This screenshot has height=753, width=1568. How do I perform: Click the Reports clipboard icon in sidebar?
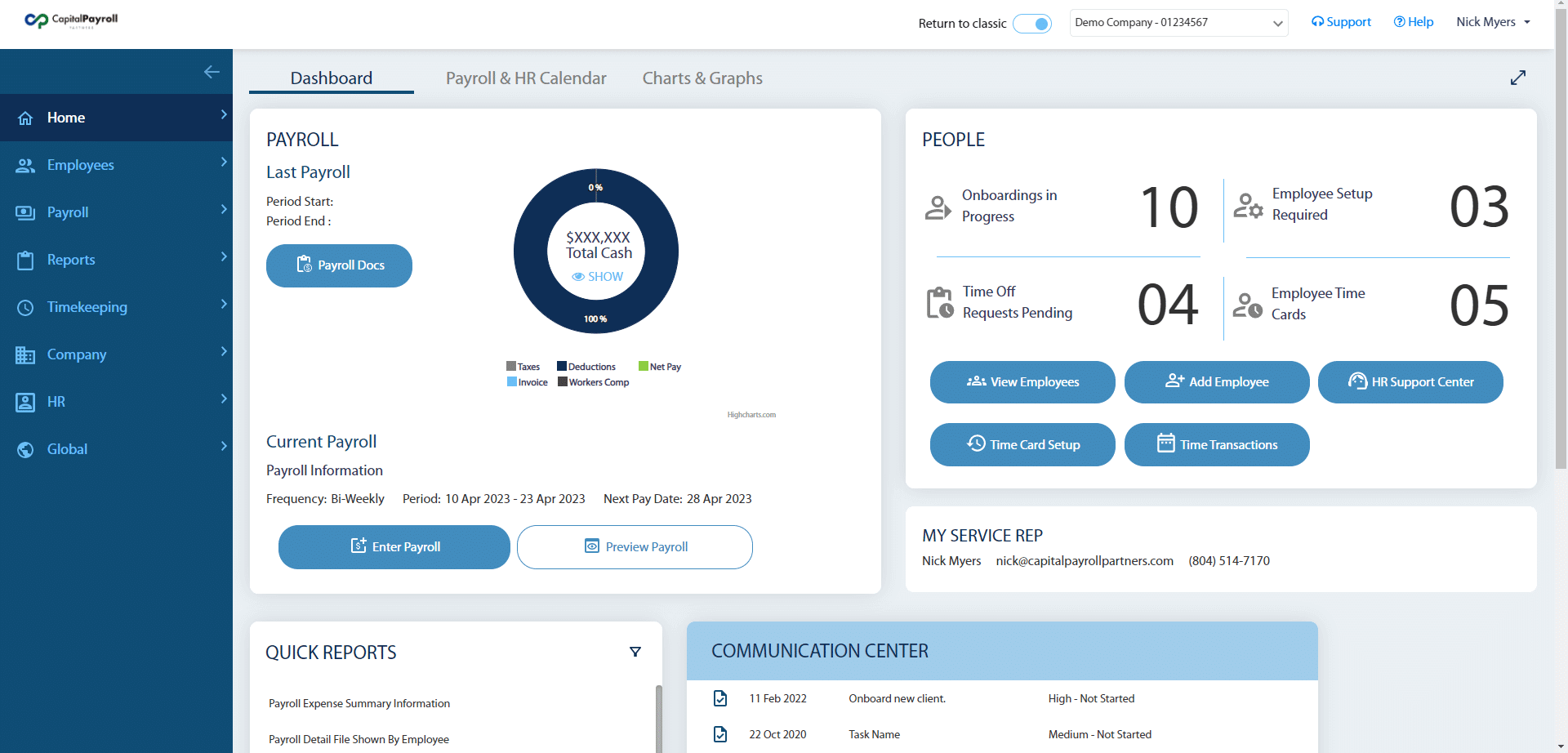pos(25,259)
